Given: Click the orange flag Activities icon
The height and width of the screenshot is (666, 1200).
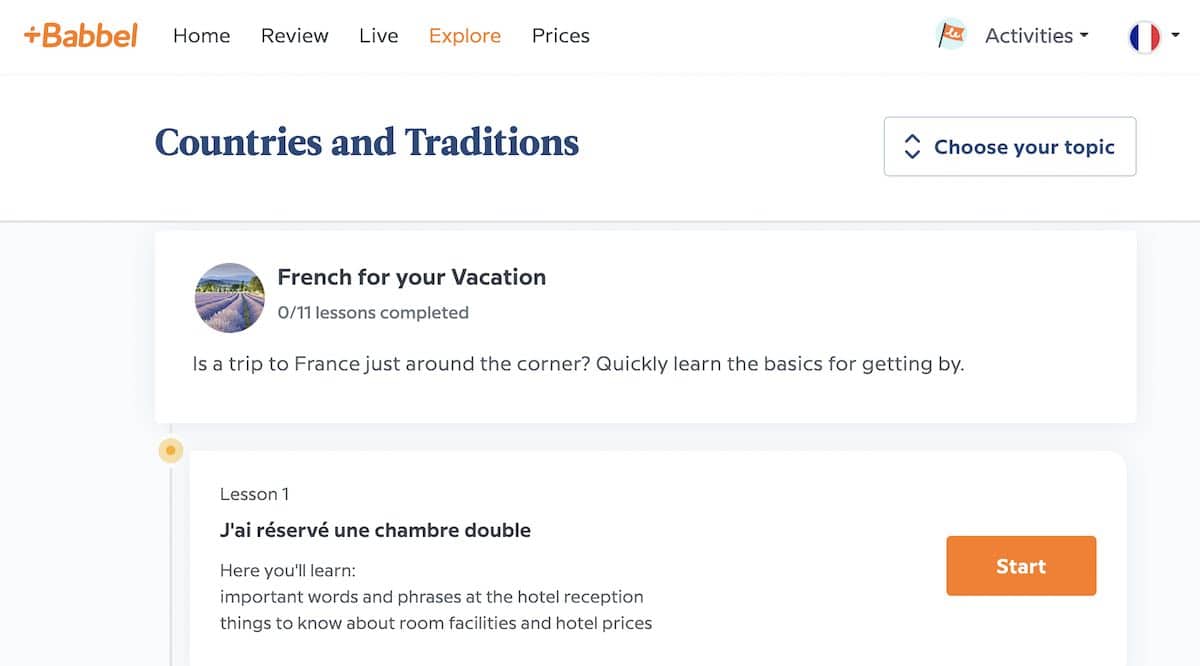Looking at the screenshot, I should point(951,35).
